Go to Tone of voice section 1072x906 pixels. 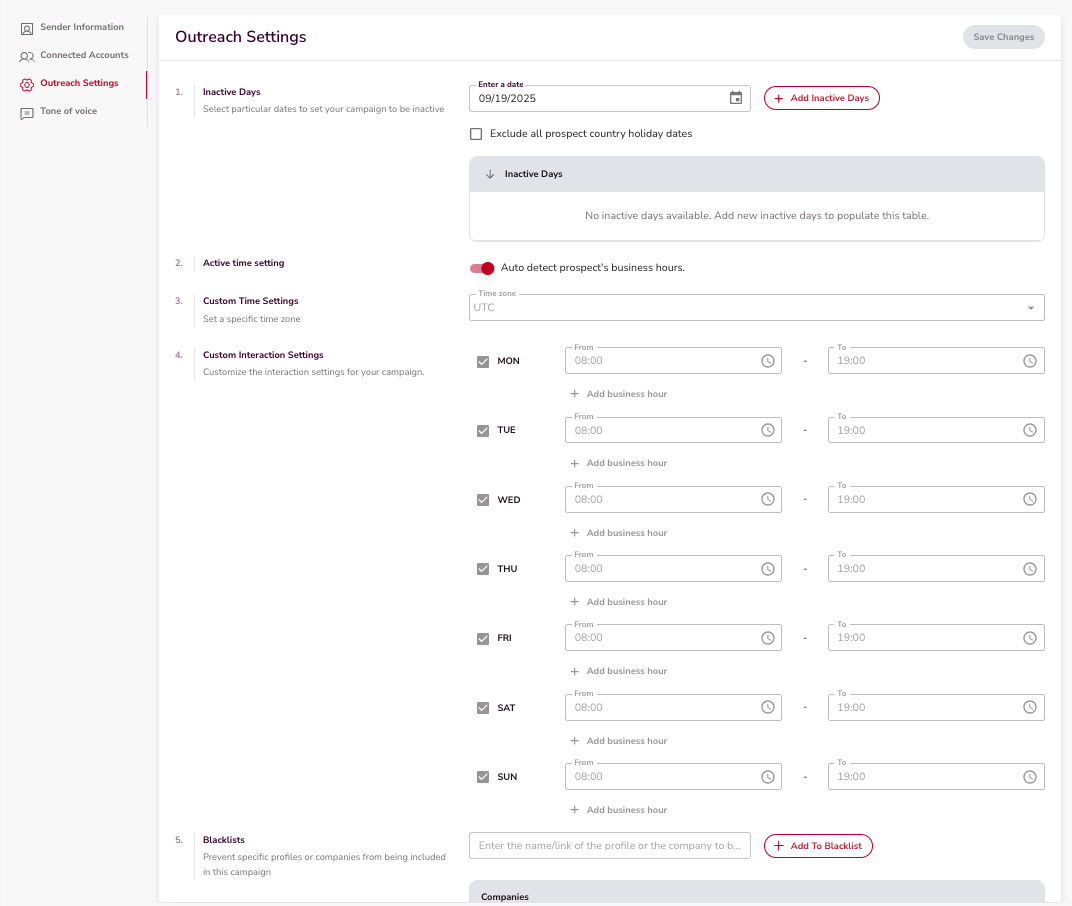(68, 112)
